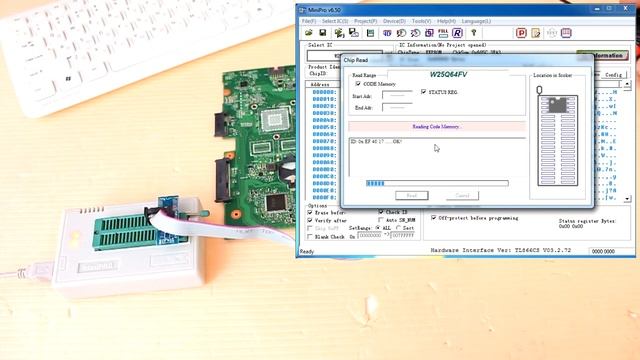Open file with the folder toolbar icon
The height and width of the screenshot is (360, 640).
pos(309,33)
